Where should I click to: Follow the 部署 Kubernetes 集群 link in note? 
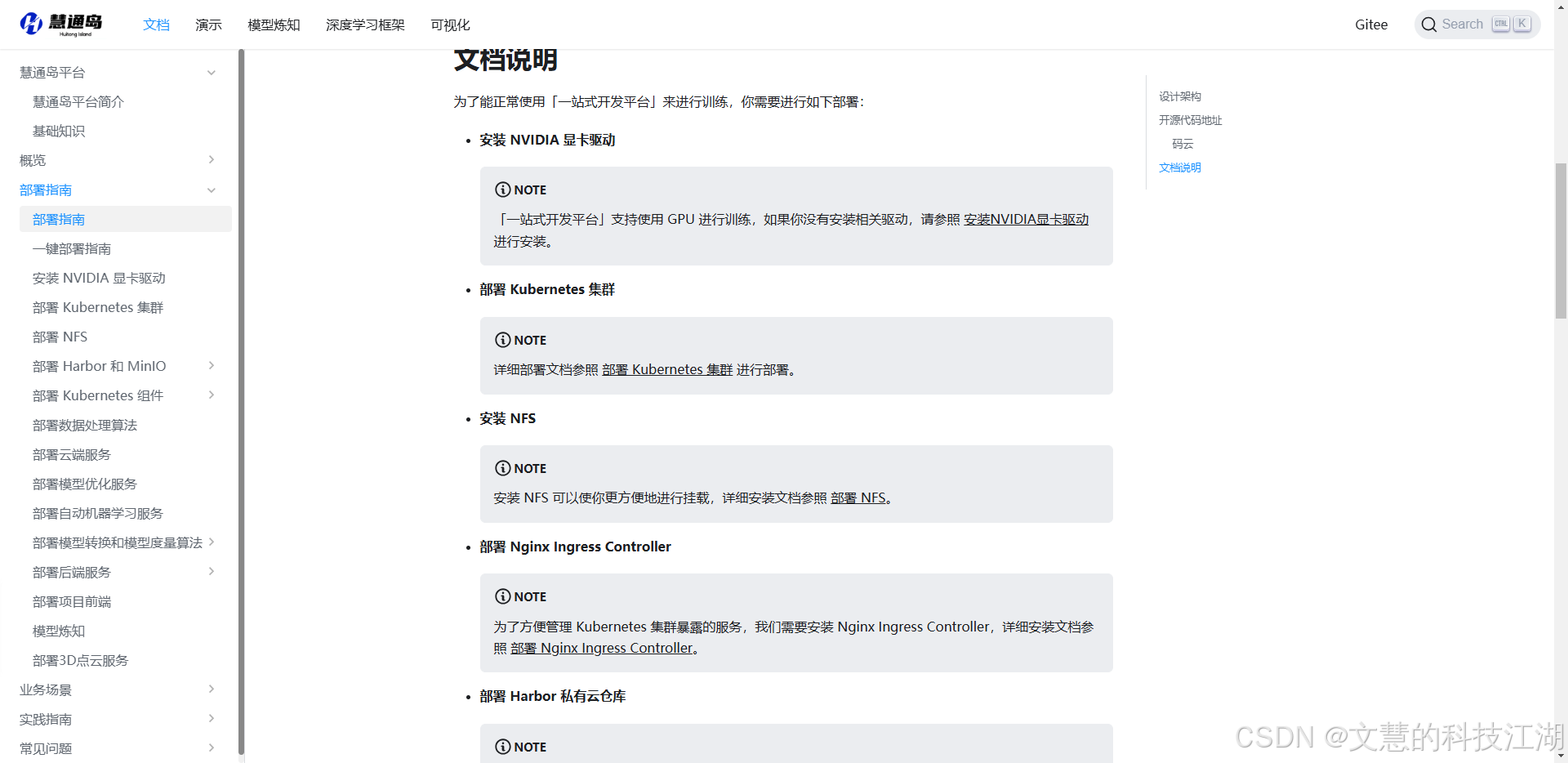point(667,370)
